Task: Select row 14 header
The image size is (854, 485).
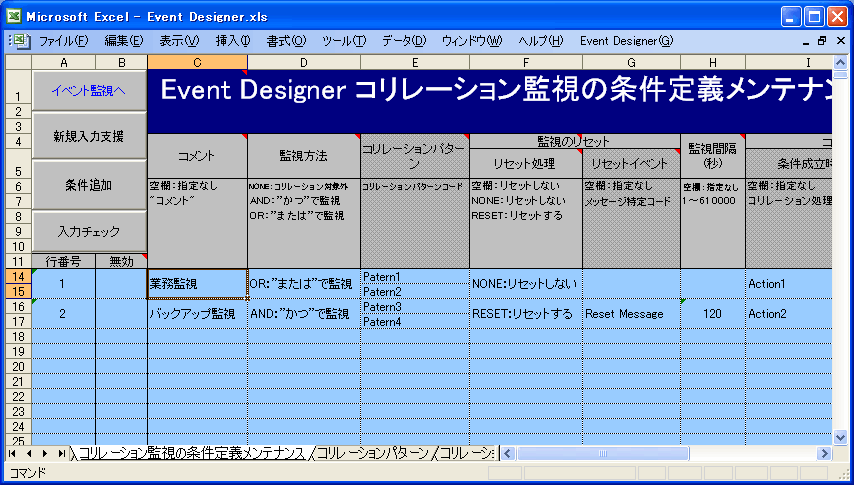Action: (x=19, y=276)
